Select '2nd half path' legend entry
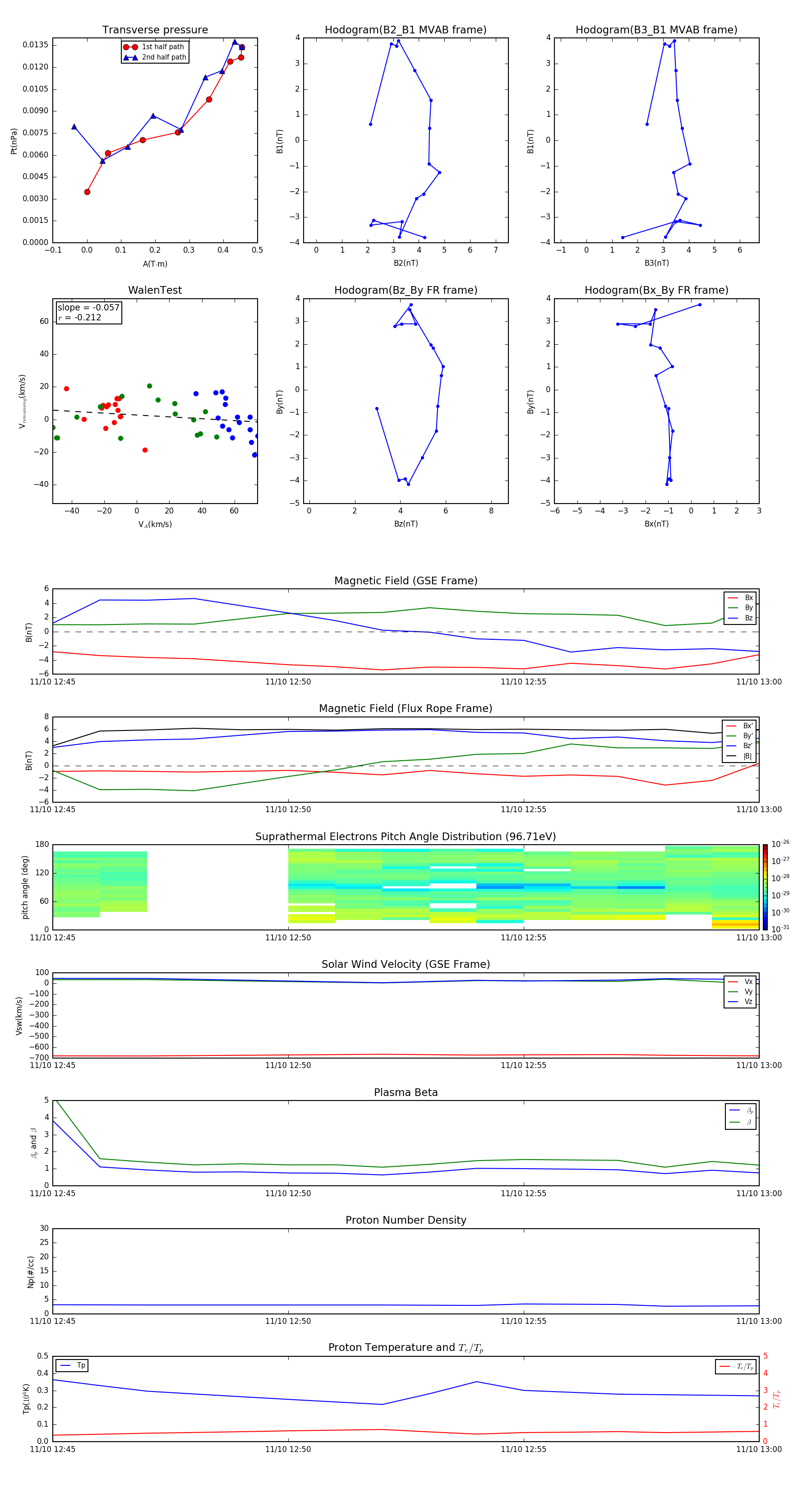Viewport: 812px width, 1489px height. coord(154,57)
